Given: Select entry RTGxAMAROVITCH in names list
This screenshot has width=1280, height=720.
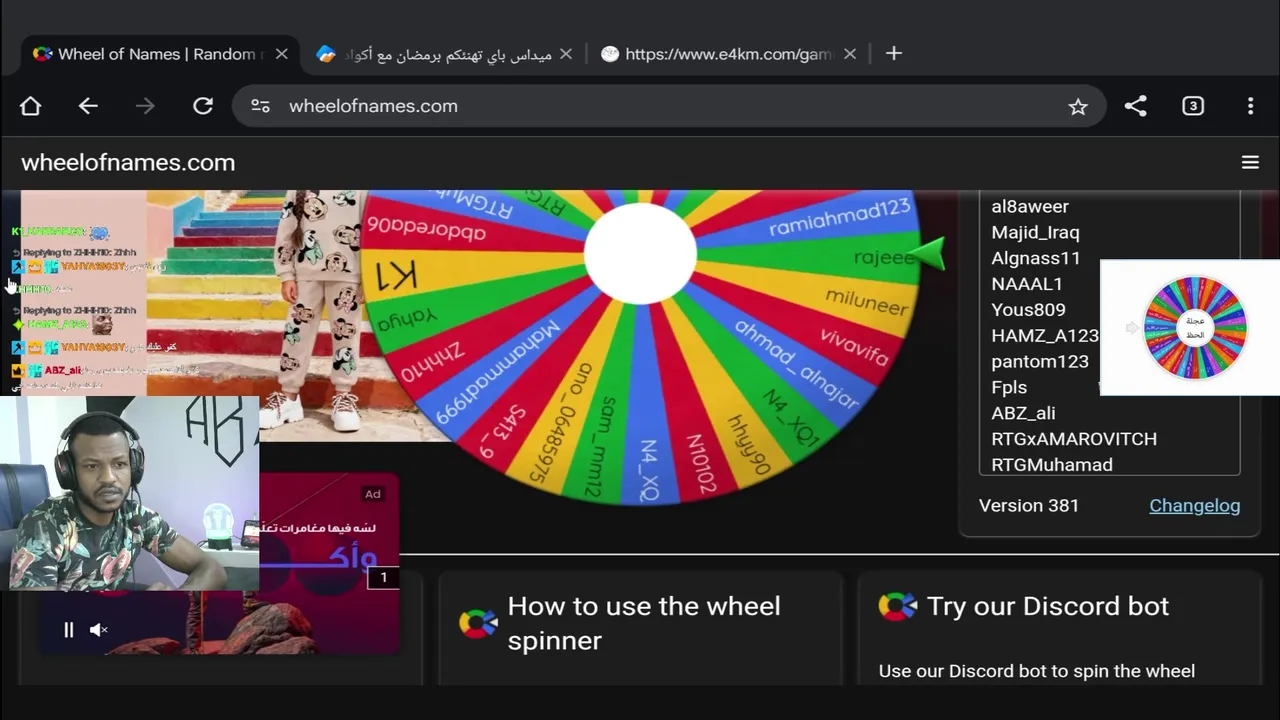Looking at the screenshot, I should point(1074,439).
